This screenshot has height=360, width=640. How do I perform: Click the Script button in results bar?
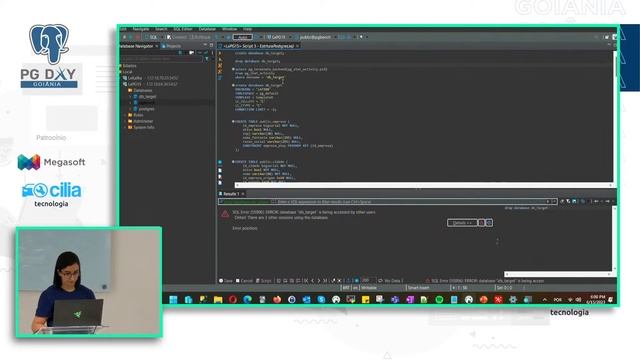264,281
